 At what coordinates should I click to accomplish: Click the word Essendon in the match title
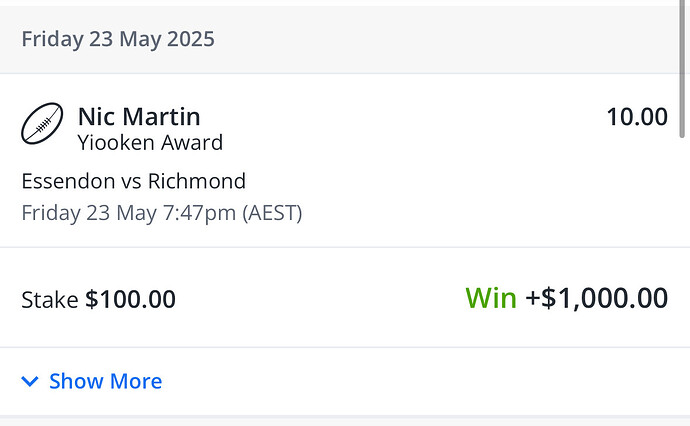pos(66,181)
